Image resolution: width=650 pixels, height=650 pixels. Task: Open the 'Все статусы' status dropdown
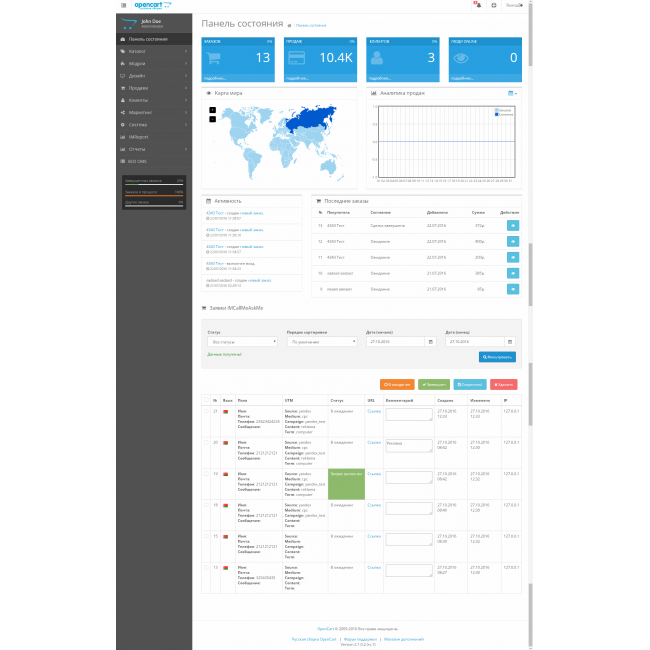240,342
